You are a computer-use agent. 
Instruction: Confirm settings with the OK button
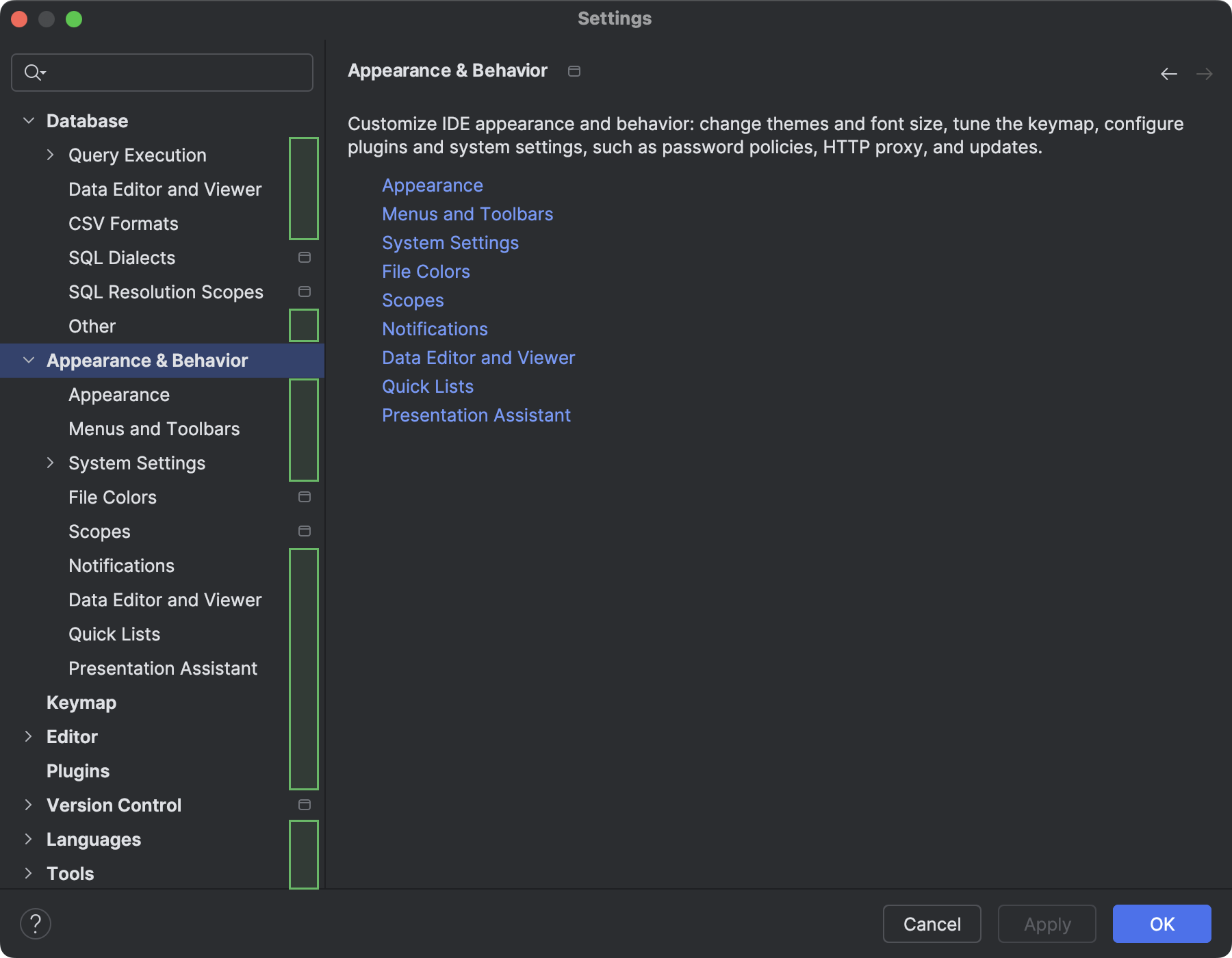pos(1162,924)
